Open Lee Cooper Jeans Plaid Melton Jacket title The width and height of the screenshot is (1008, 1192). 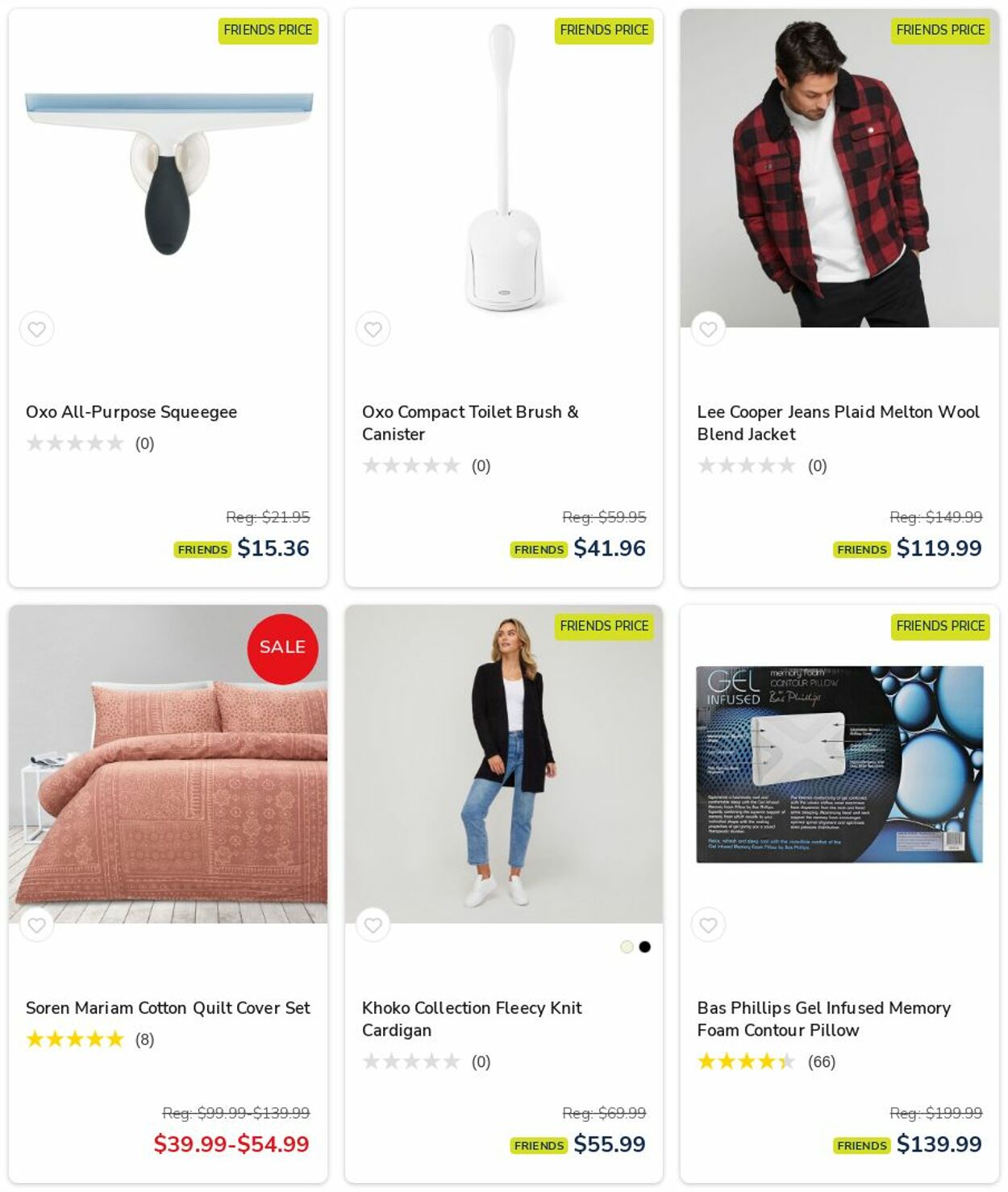(x=838, y=423)
